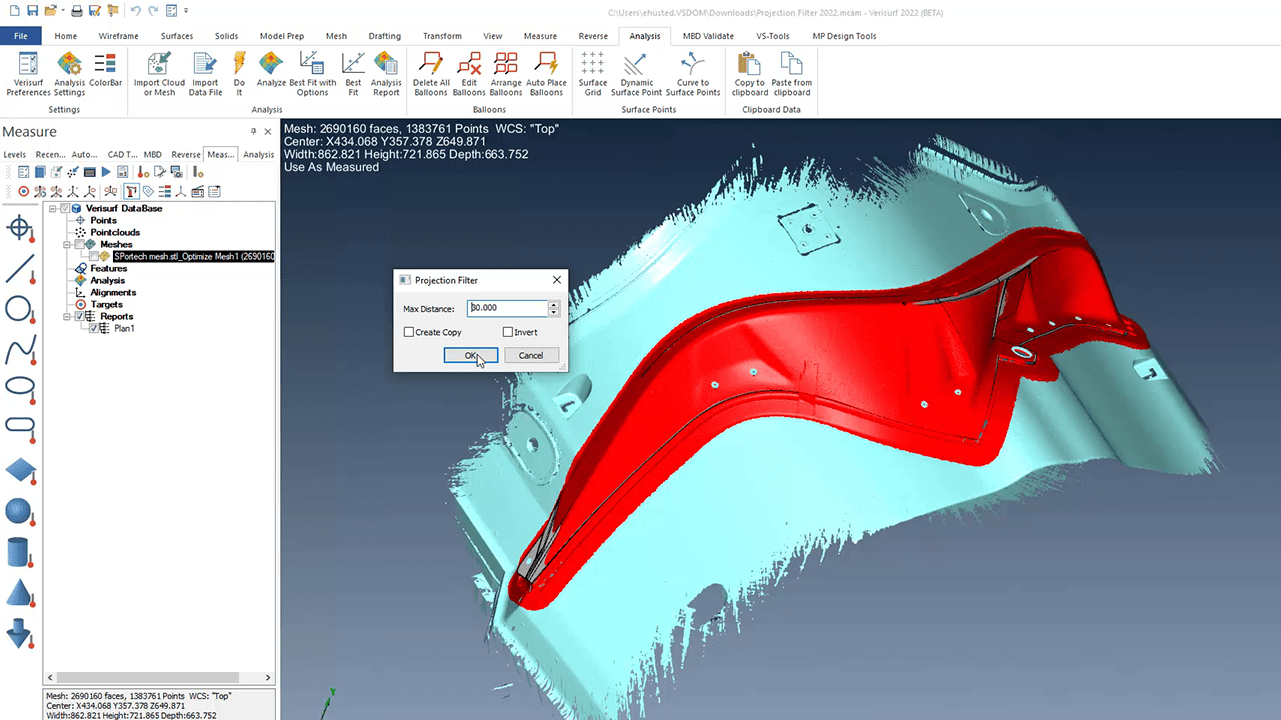Screen dimensions: 1281x720
Task: Toggle the Meshes checkbox in the tree
Action: point(79,244)
